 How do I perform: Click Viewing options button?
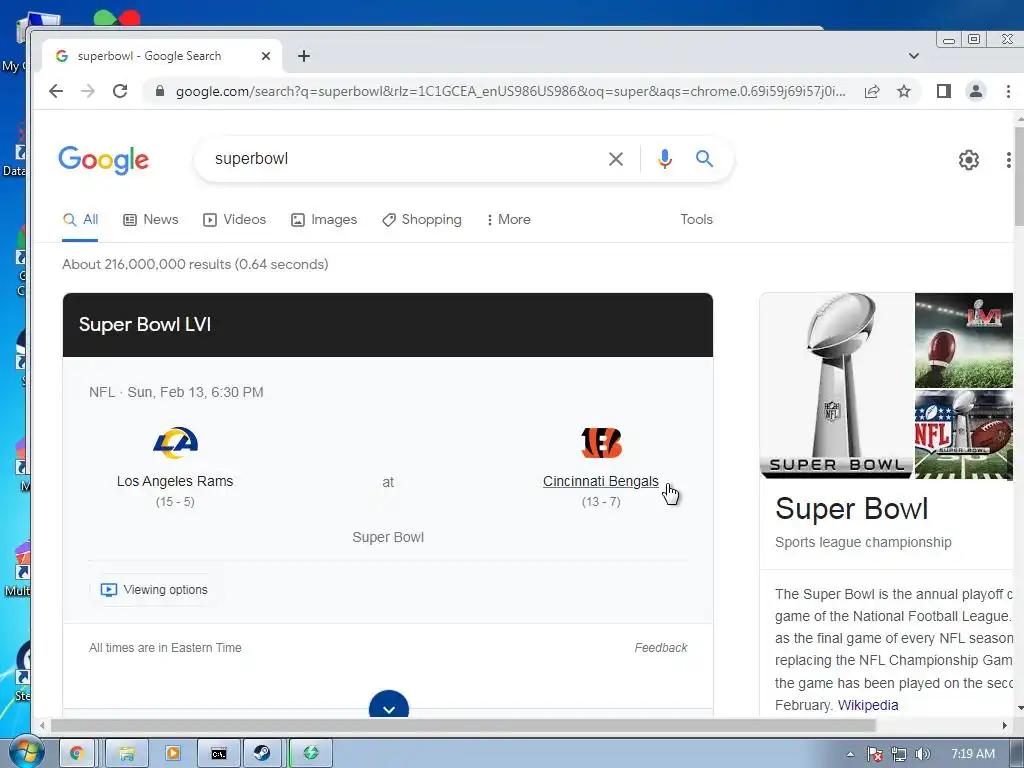154,590
